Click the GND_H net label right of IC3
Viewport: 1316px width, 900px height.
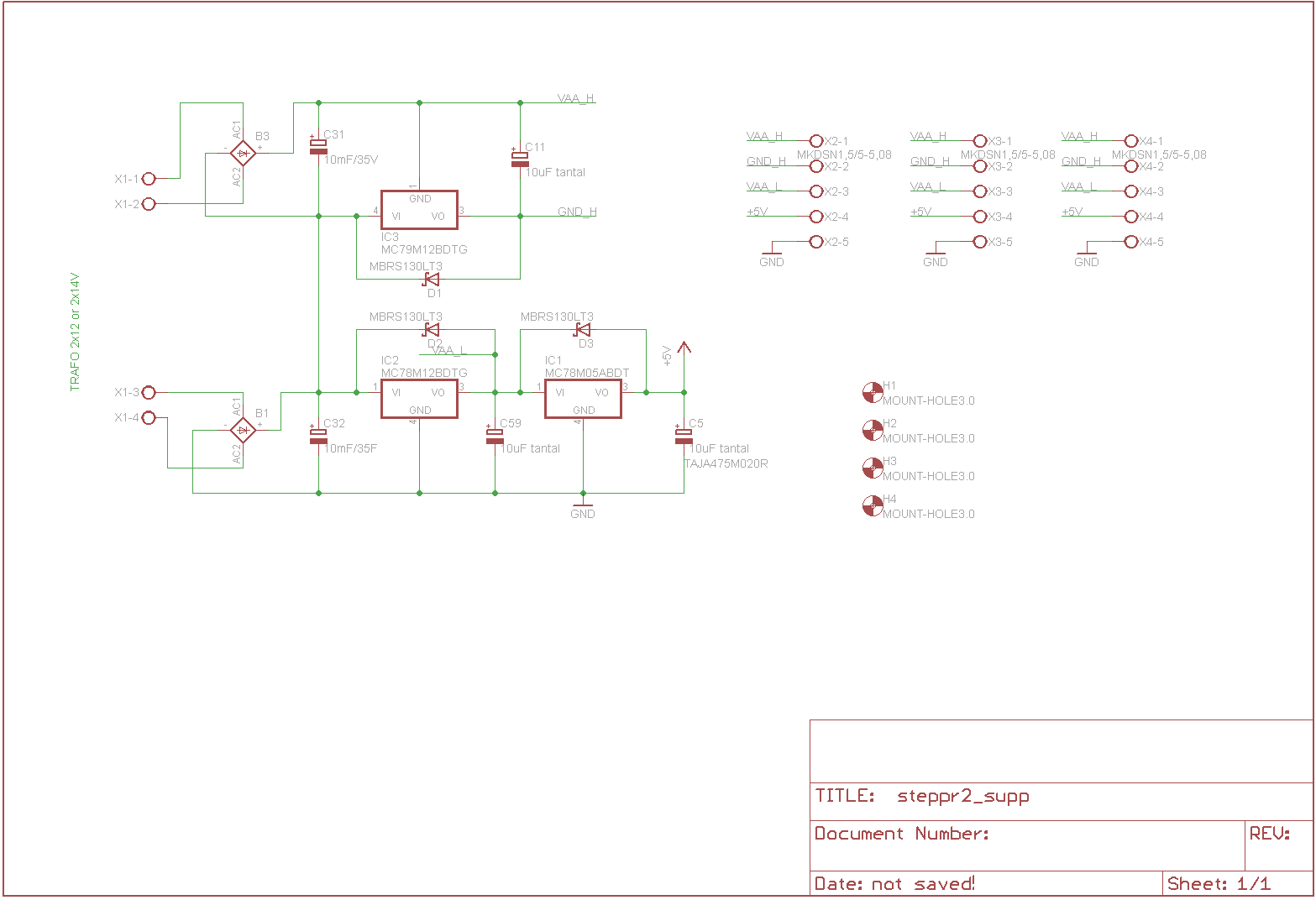578,212
